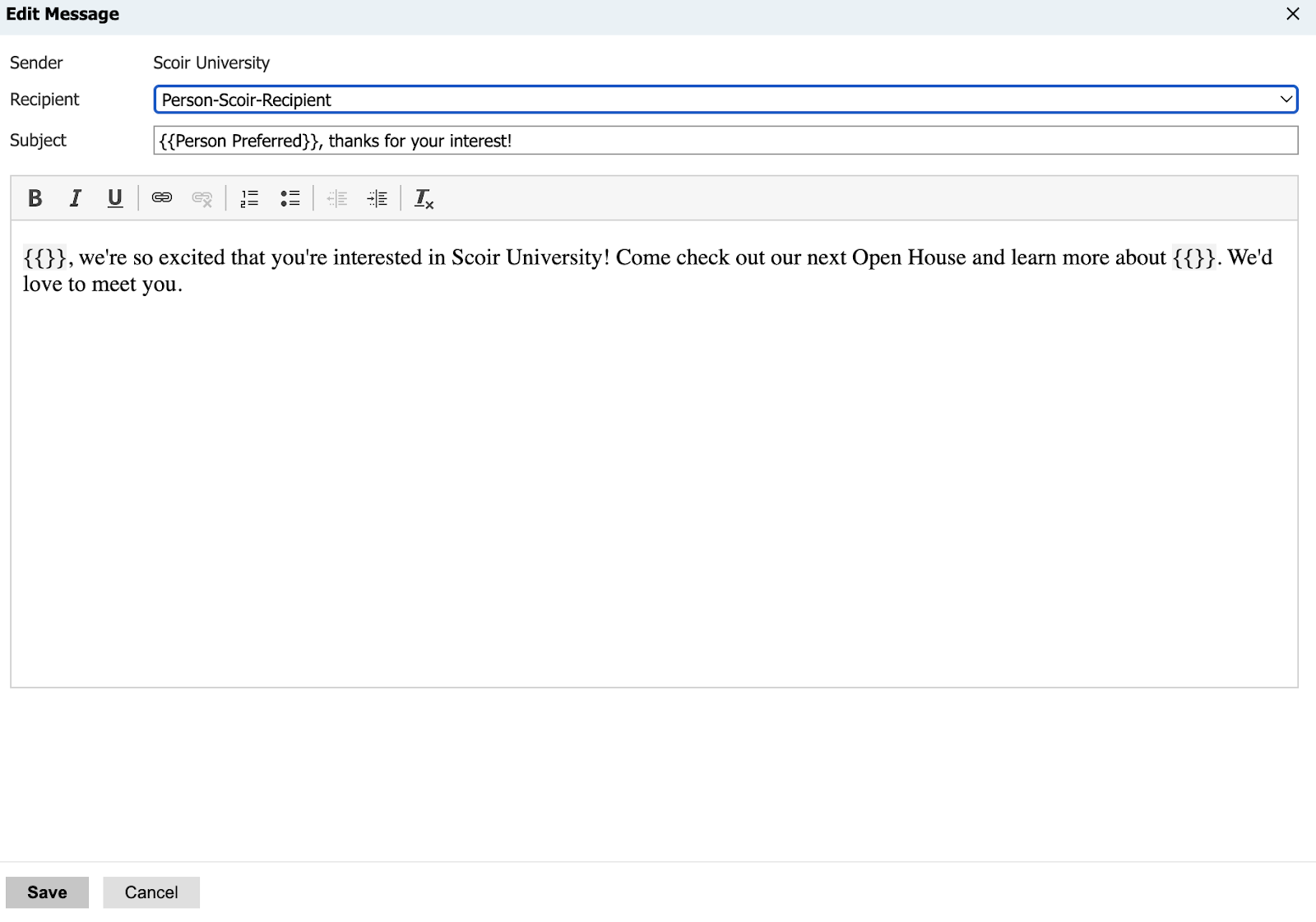Open the Recipient dropdown
Screen dimensions: 1316x922
tap(725, 100)
